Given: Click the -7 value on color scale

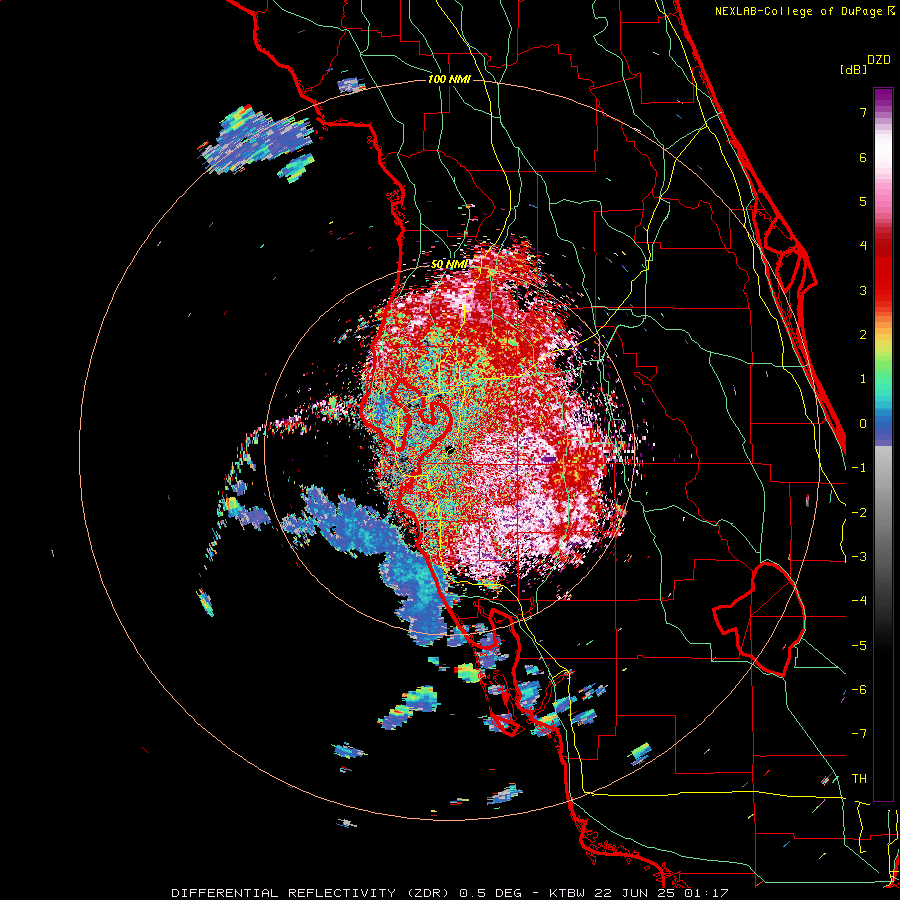Looking at the screenshot, I should pos(859,734).
